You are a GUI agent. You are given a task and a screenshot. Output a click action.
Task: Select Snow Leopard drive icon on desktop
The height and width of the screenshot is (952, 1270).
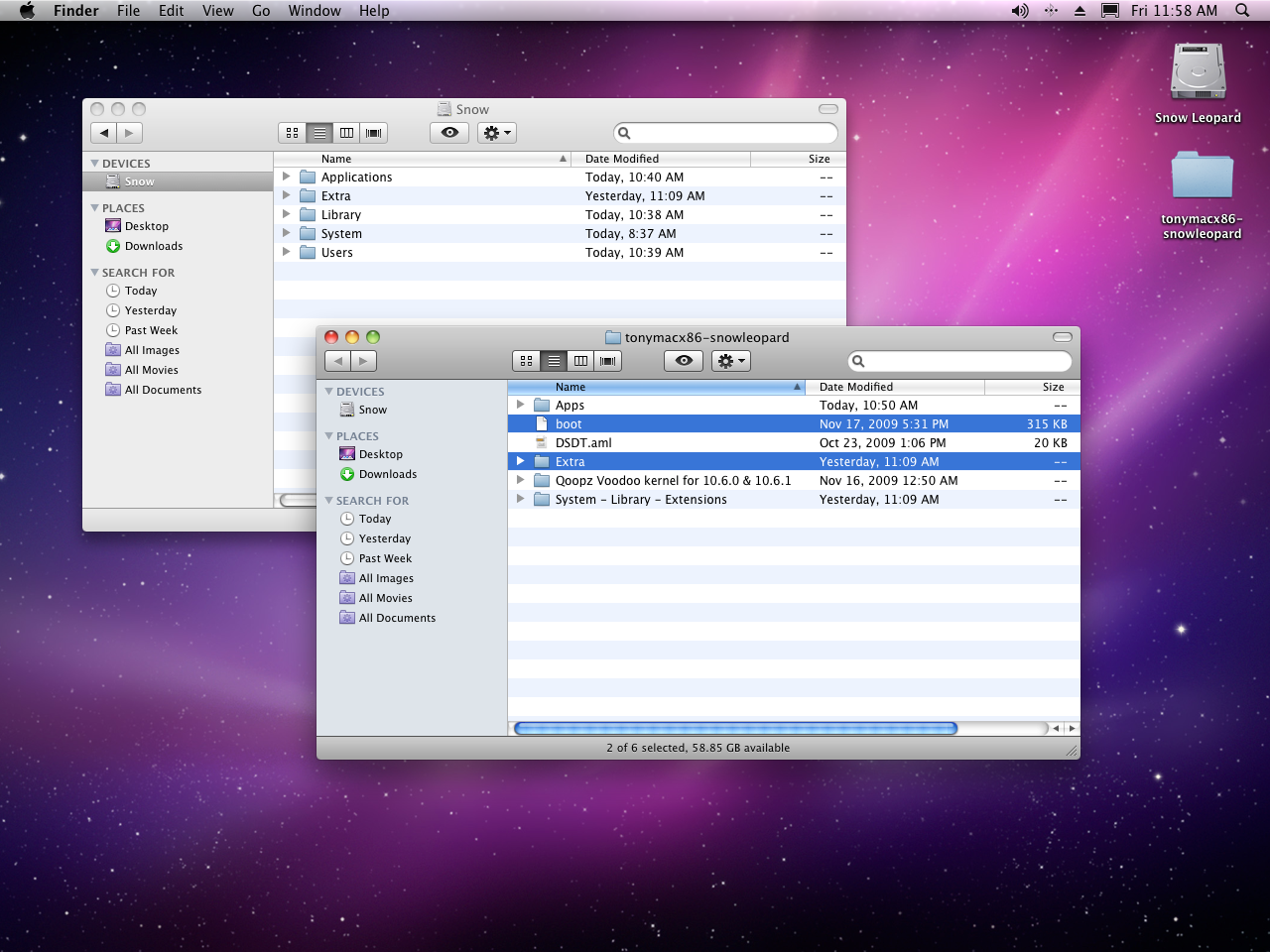pyautogui.click(x=1198, y=71)
